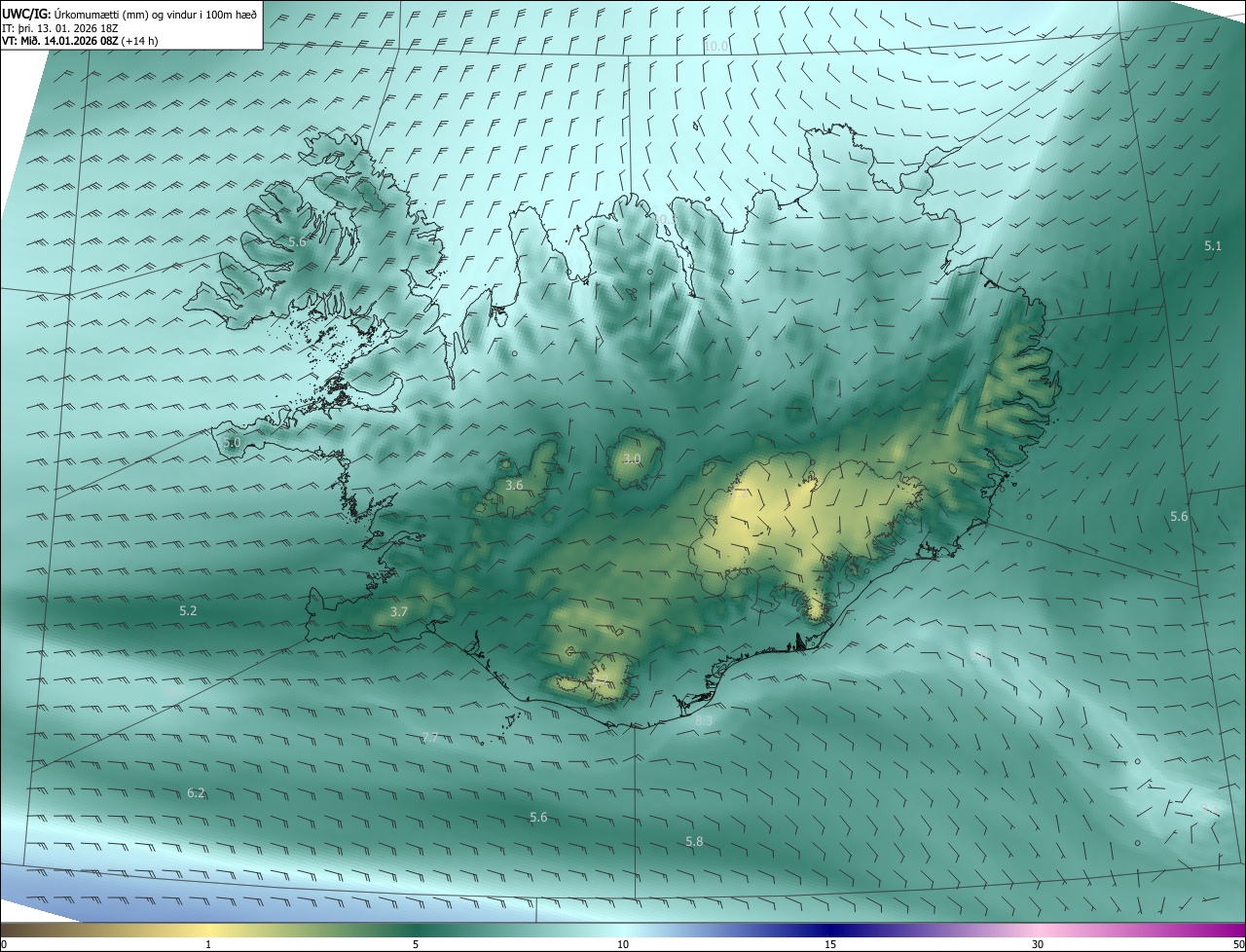
Task: Click the '3.0' value label on the glacier
Action: pos(633,458)
